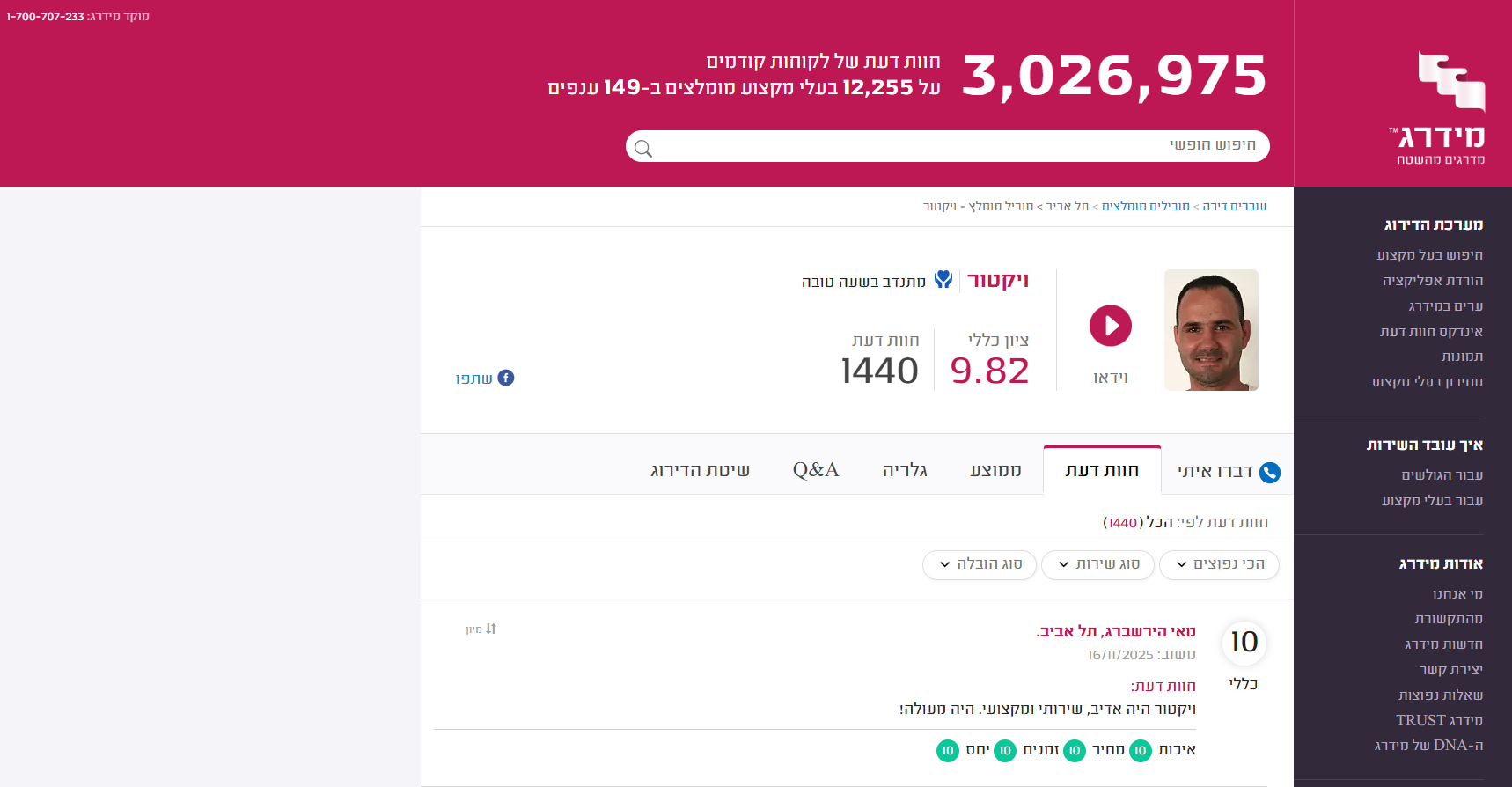Click the ויקטור name heading
1512x787 pixels.
tap(998, 281)
